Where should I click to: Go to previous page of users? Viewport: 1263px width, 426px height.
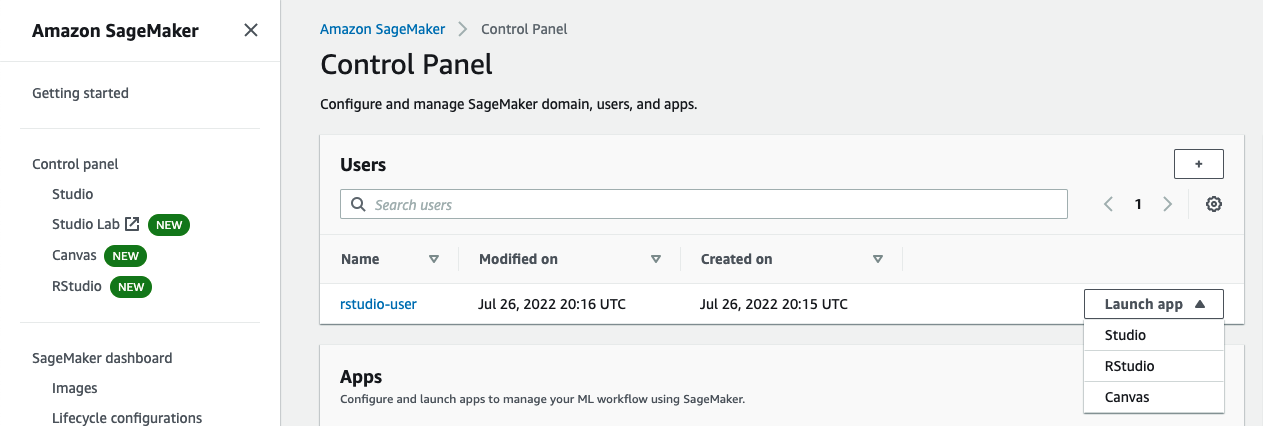[x=1108, y=204]
